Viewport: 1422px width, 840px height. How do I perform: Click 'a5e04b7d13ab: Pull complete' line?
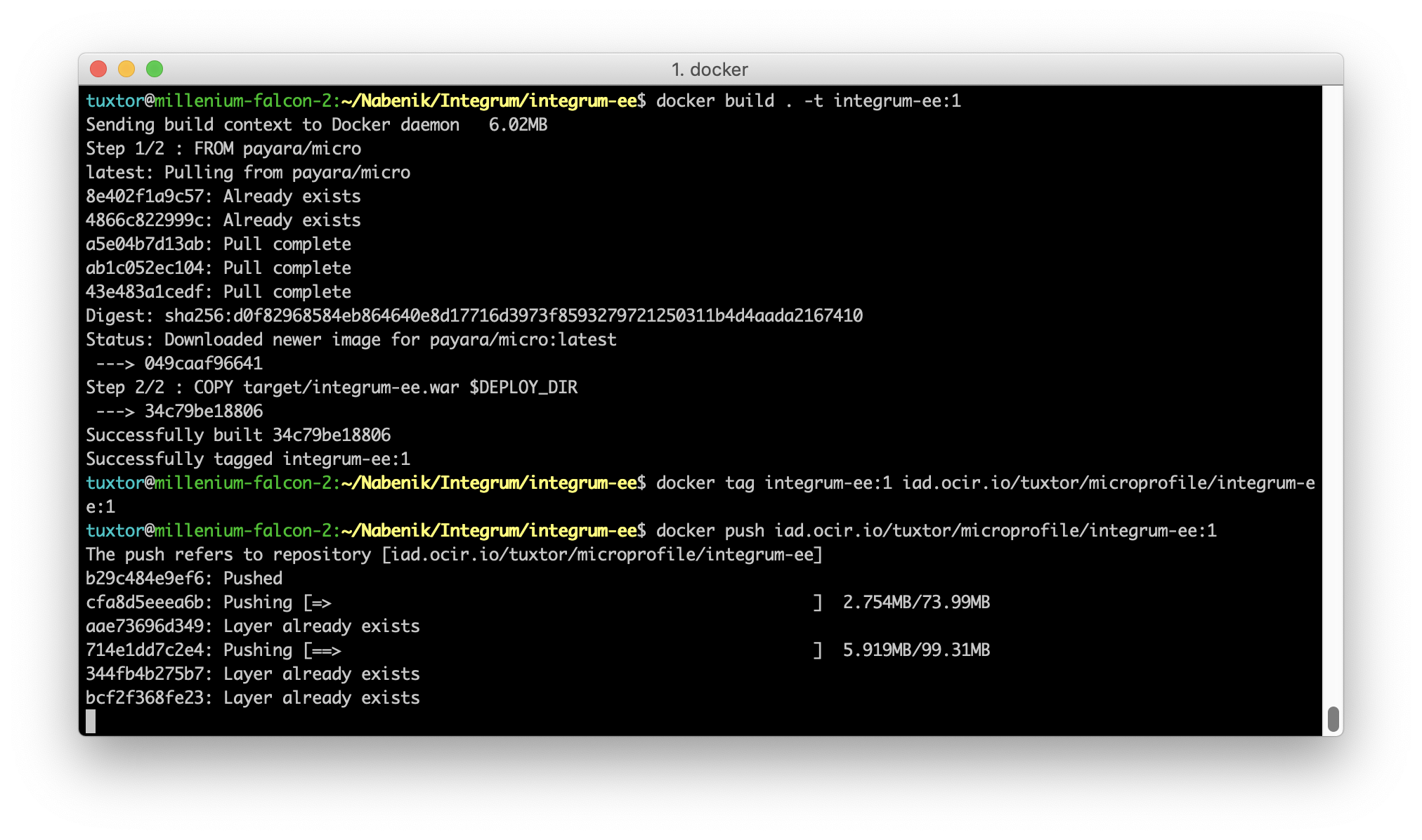218,244
